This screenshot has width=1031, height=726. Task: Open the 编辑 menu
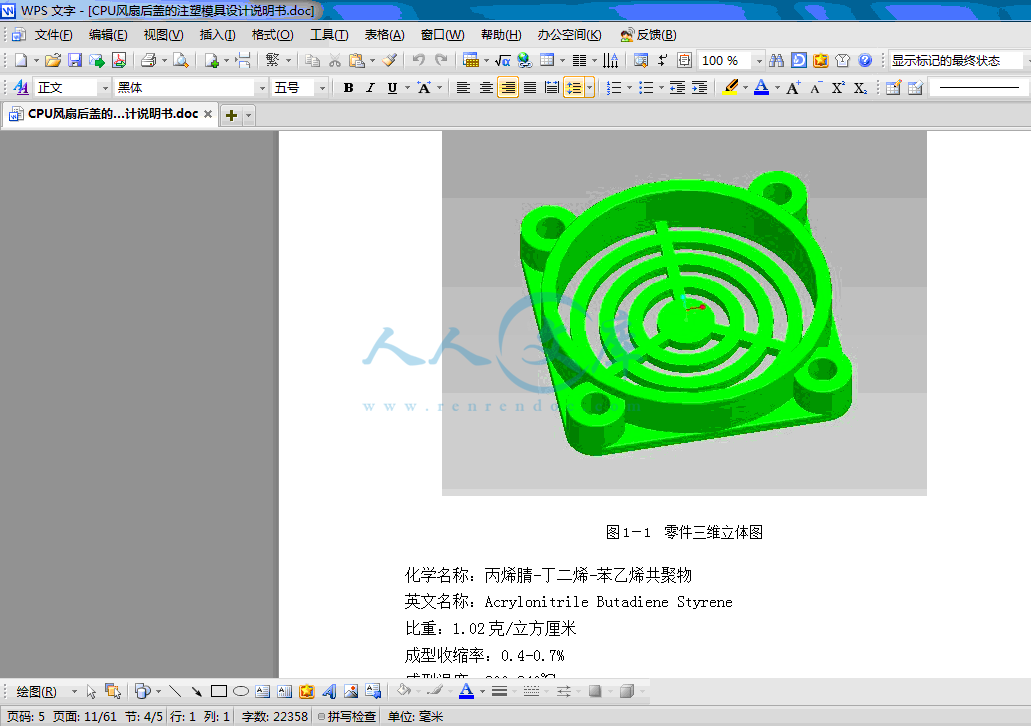tap(108, 35)
